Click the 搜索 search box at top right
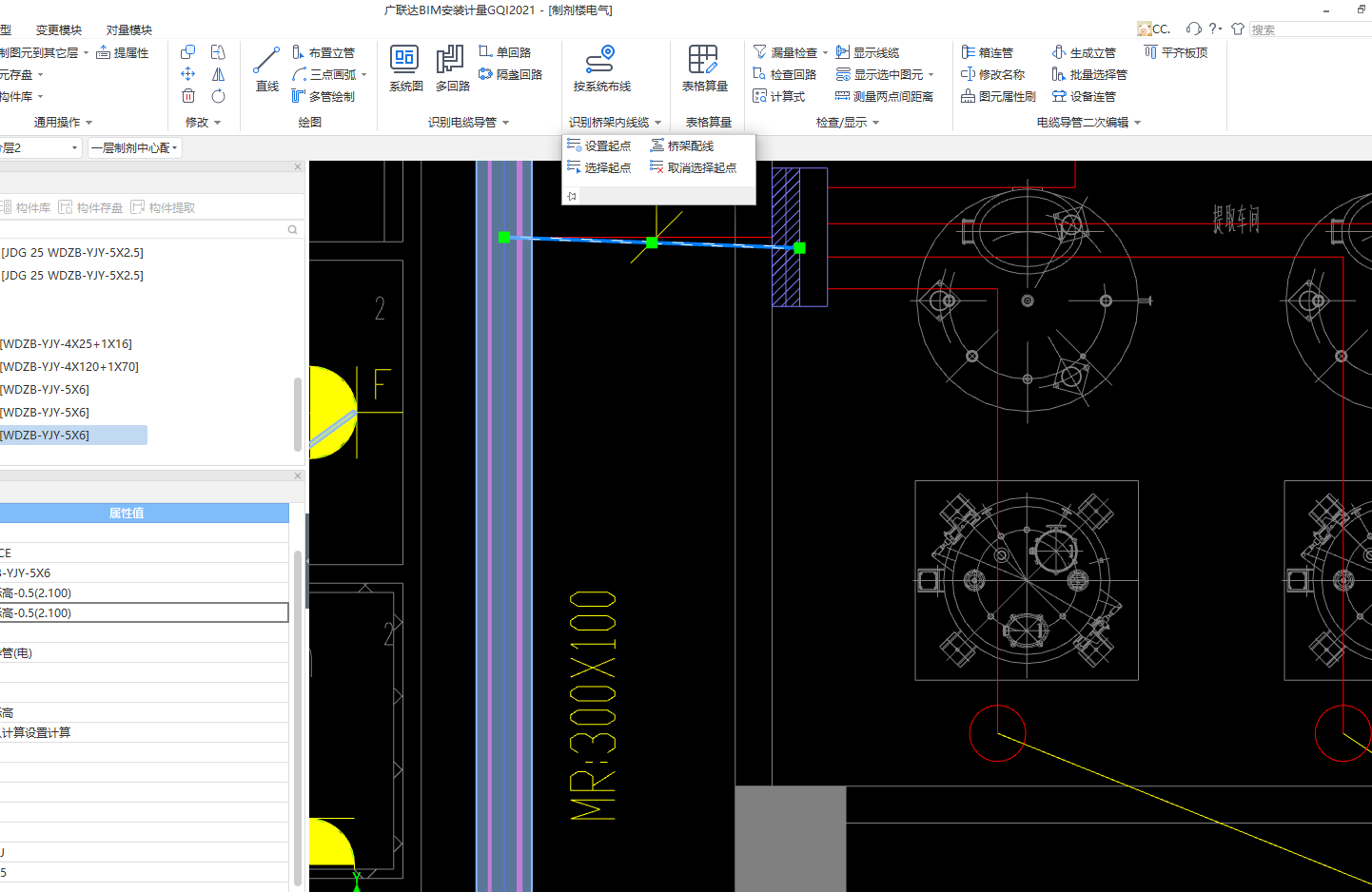The image size is (1372, 892). click(1310, 29)
